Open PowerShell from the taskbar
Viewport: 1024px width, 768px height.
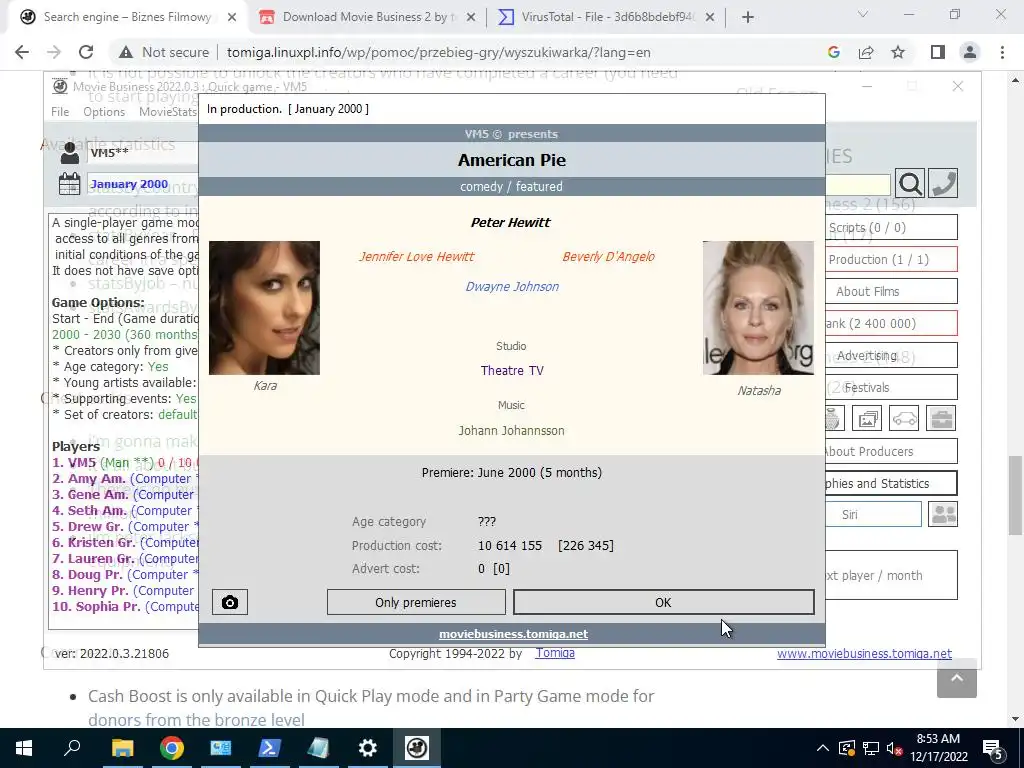270,748
